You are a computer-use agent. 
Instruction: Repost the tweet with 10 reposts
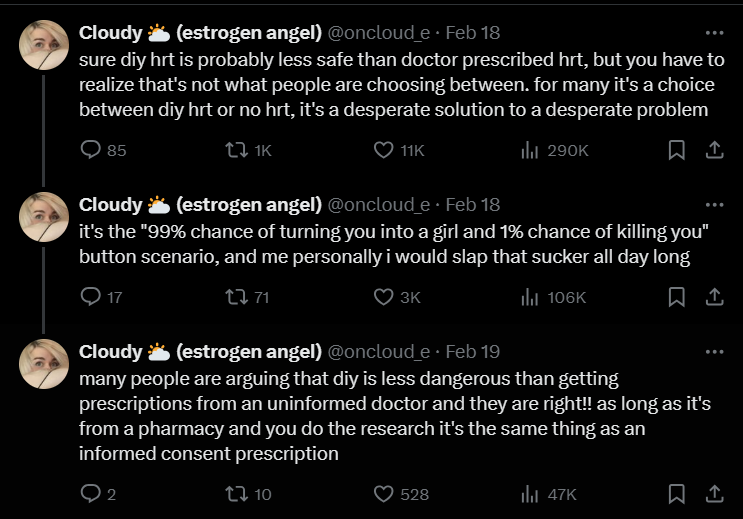pyautogui.click(x=239, y=494)
